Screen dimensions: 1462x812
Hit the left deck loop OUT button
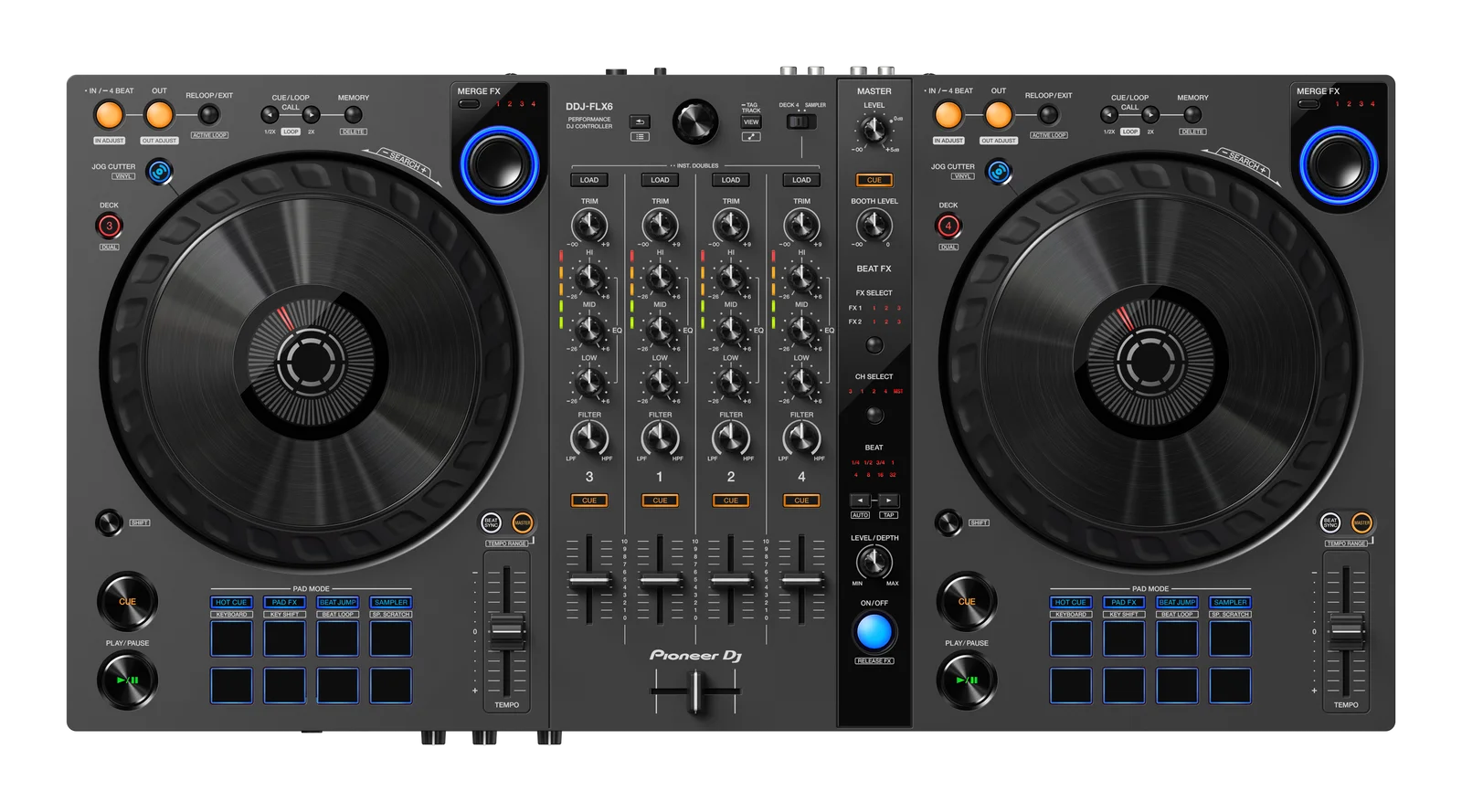click(159, 115)
